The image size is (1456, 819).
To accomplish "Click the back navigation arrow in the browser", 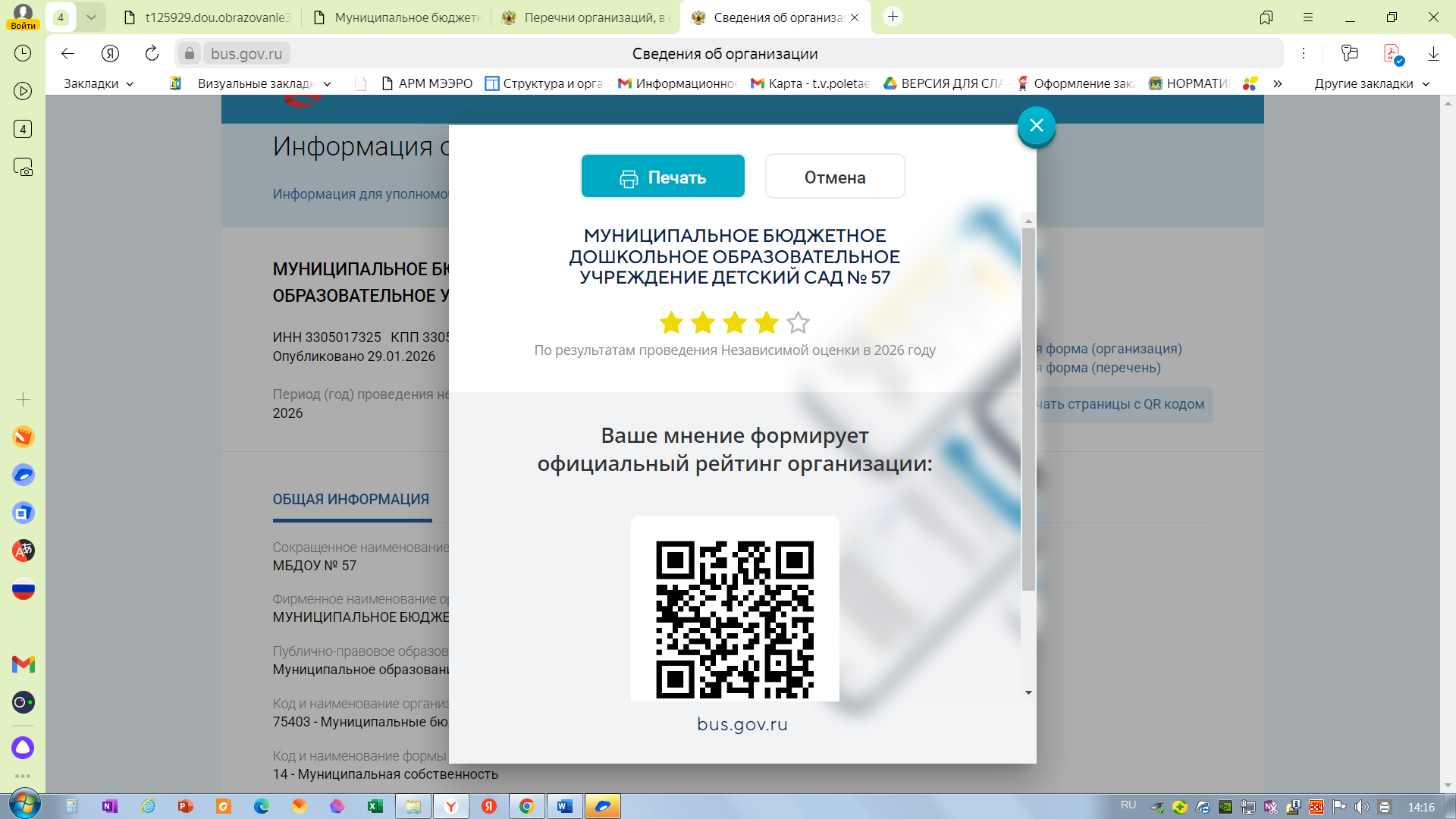I will [x=68, y=53].
